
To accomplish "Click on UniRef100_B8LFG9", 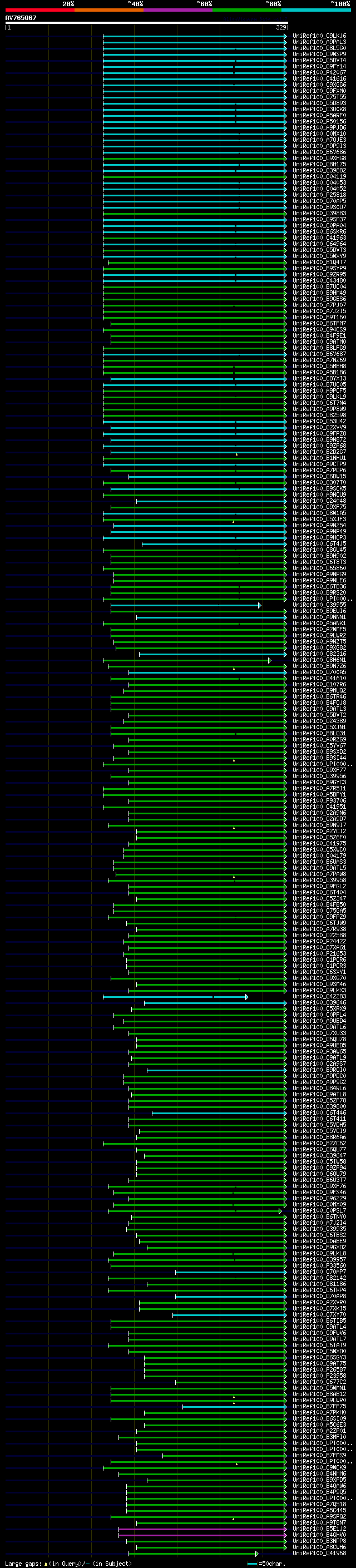I will pyautogui.click(x=319, y=348).
